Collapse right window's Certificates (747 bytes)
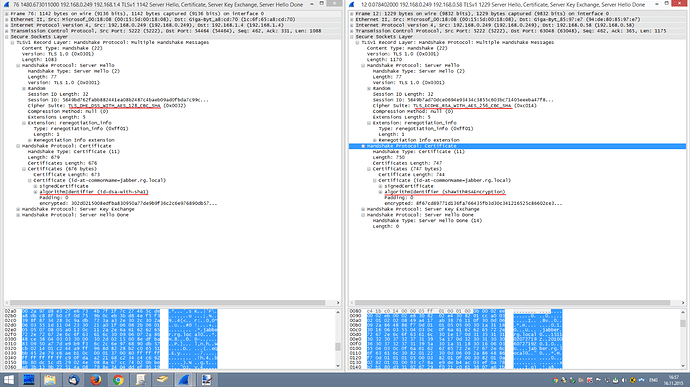 369,169
